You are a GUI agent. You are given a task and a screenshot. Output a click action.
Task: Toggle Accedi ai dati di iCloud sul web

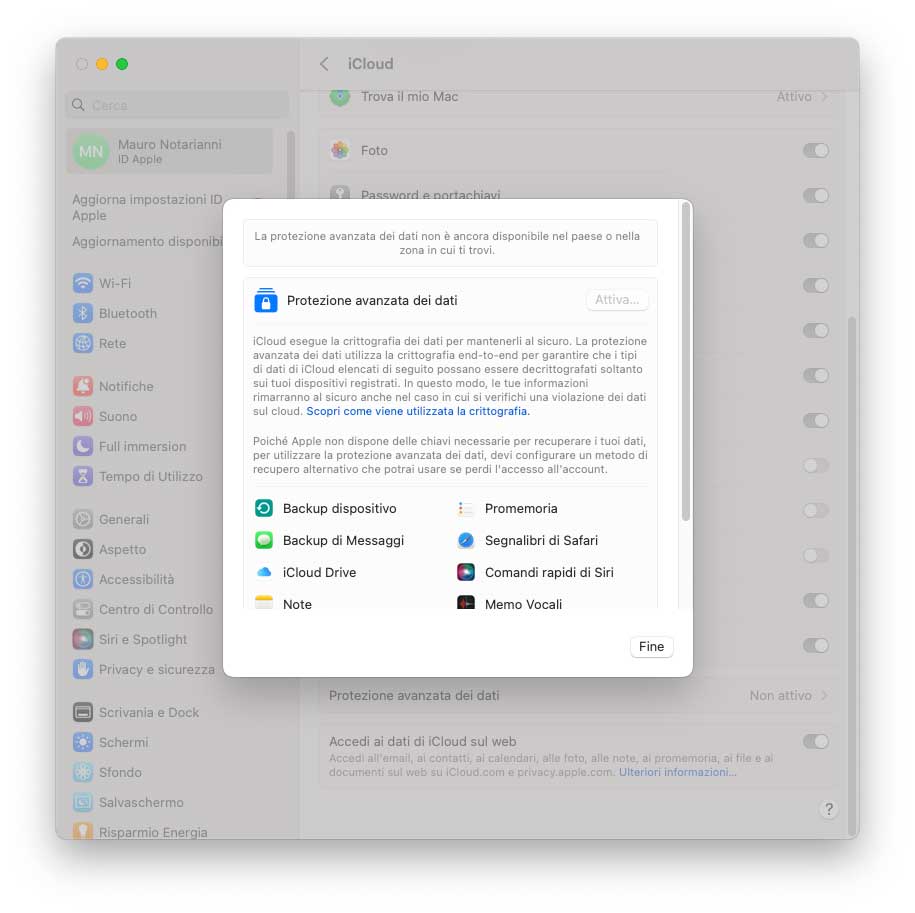(x=816, y=741)
